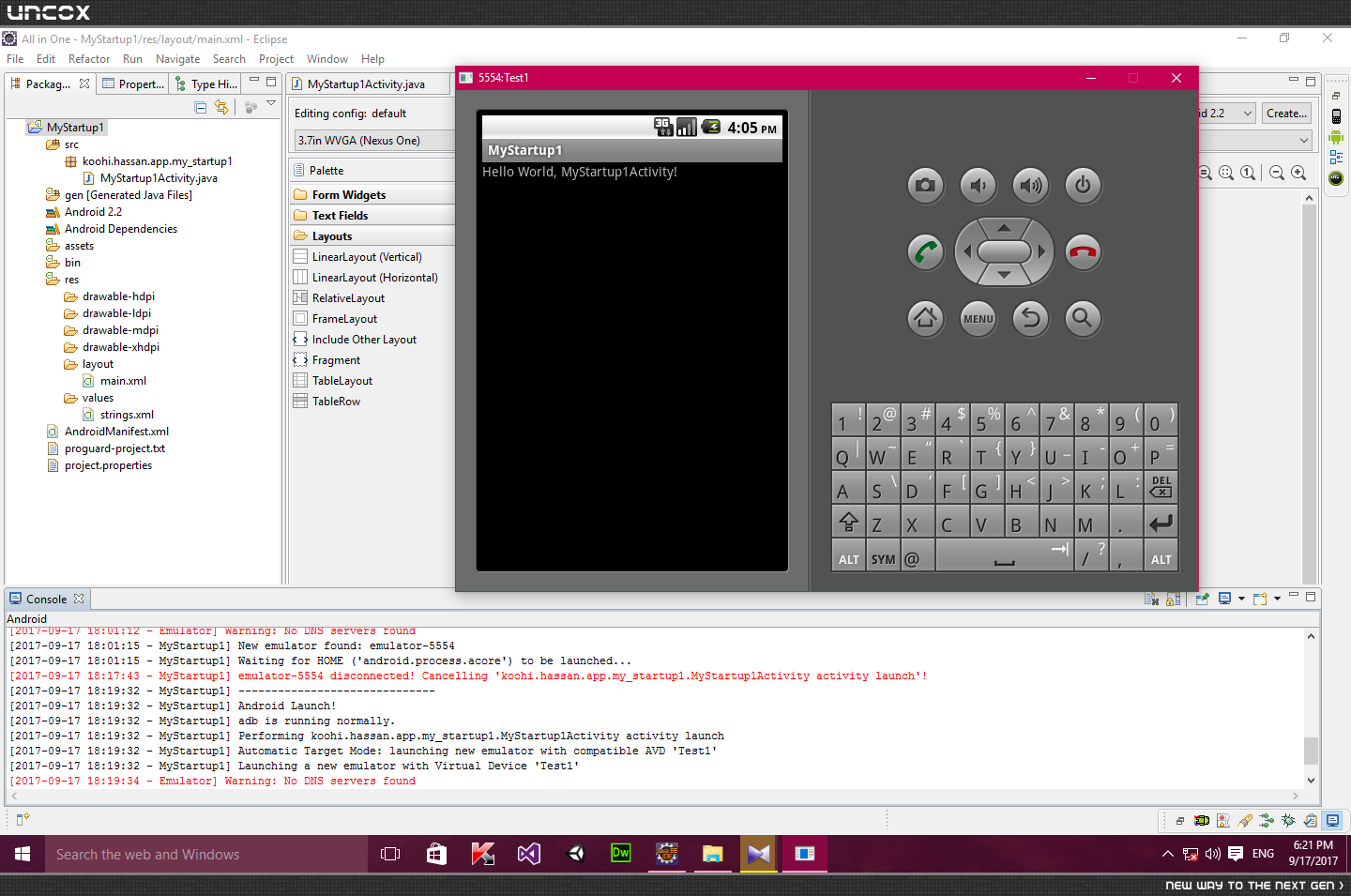Expand the Form Widgets palette section

[372, 195]
